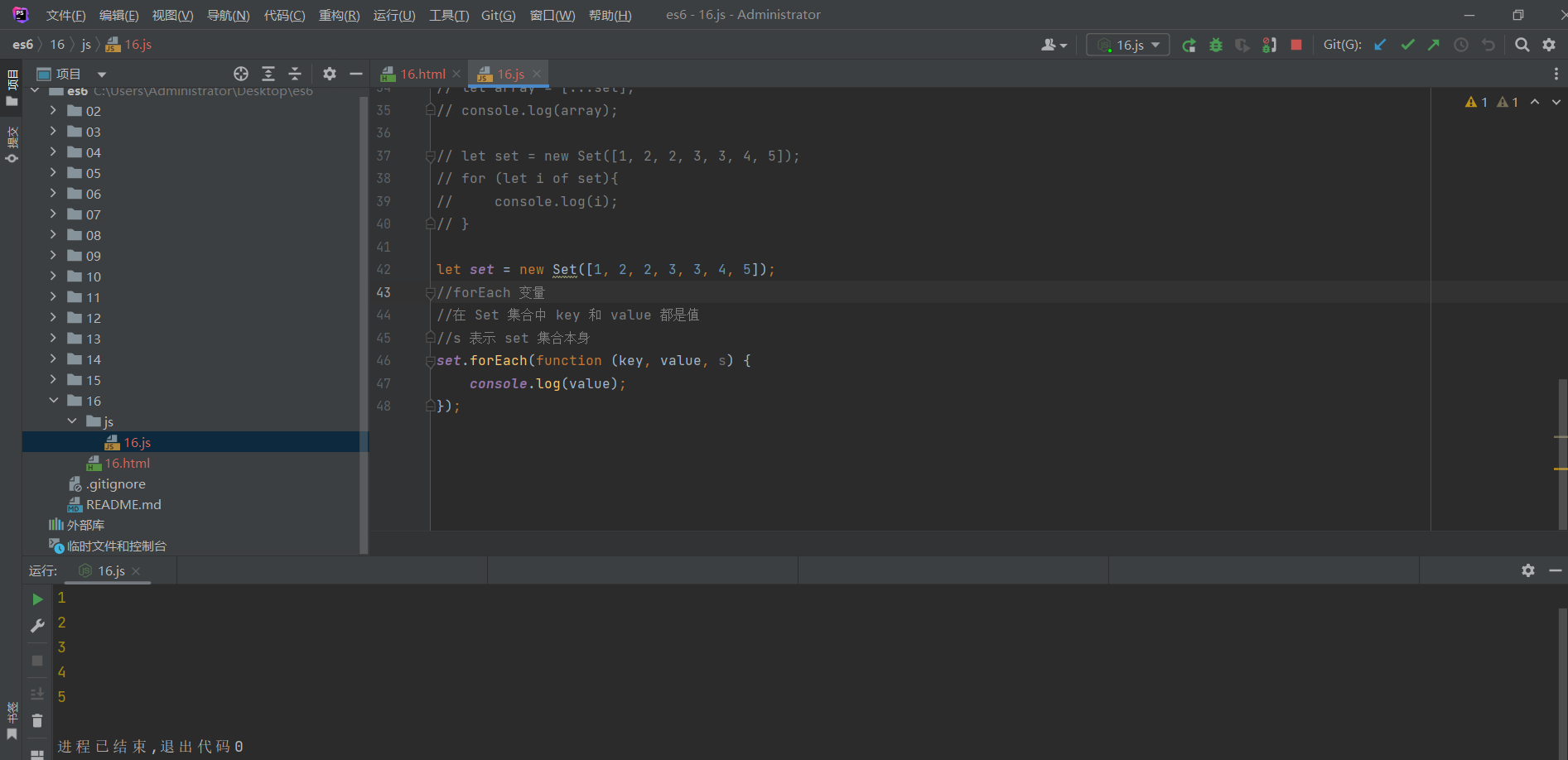The height and width of the screenshot is (760, 1568).
Task: Click the trash clear output icon
Action: 37,721
